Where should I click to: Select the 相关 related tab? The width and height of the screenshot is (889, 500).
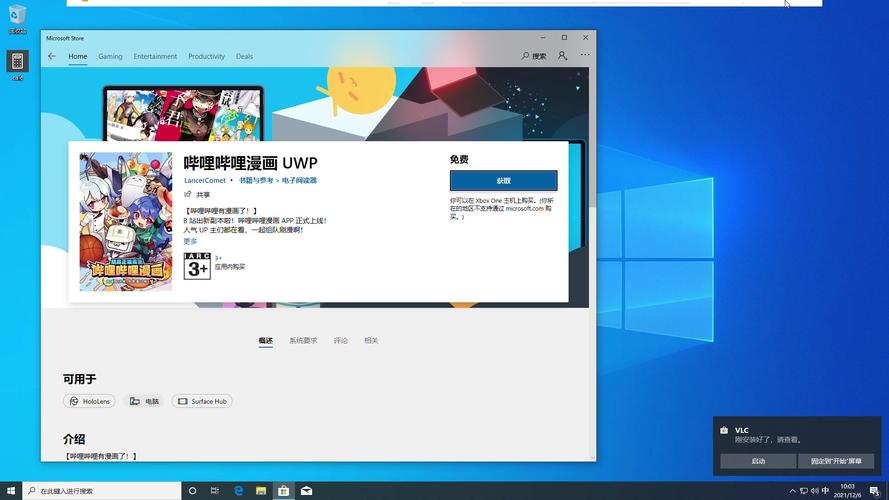pyautogui.click(x=371, y=341)
